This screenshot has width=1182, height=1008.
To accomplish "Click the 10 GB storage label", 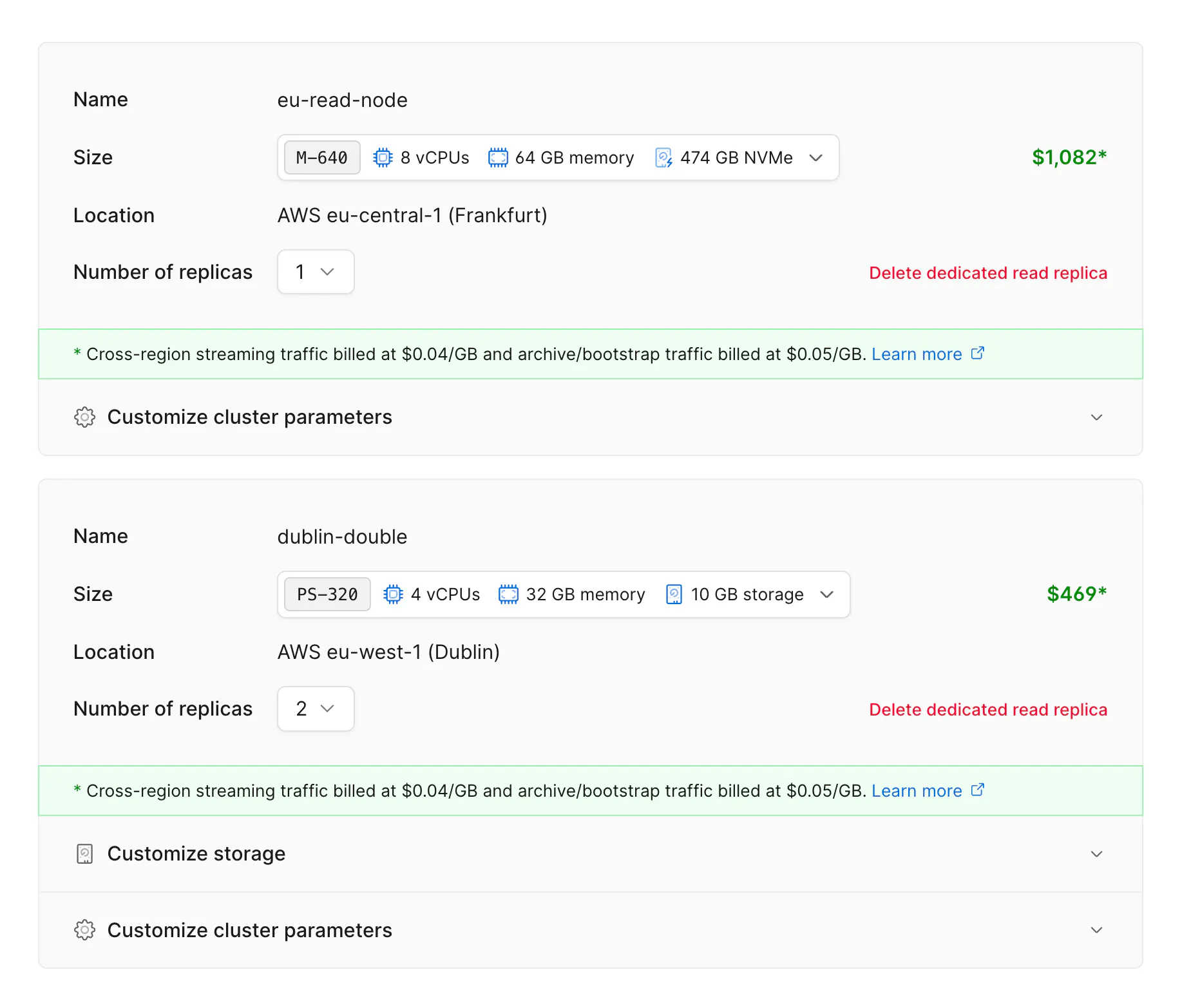I will click(x=747, y=594).
